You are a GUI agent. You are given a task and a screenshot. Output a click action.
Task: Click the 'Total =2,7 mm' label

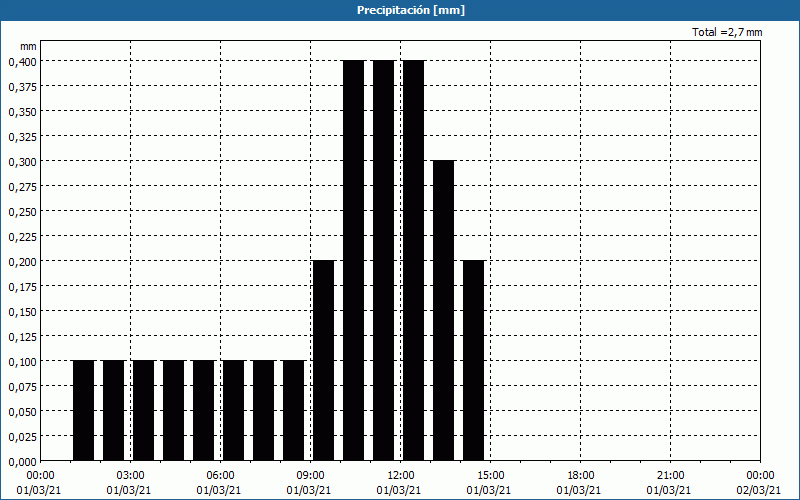pos(727,32)
